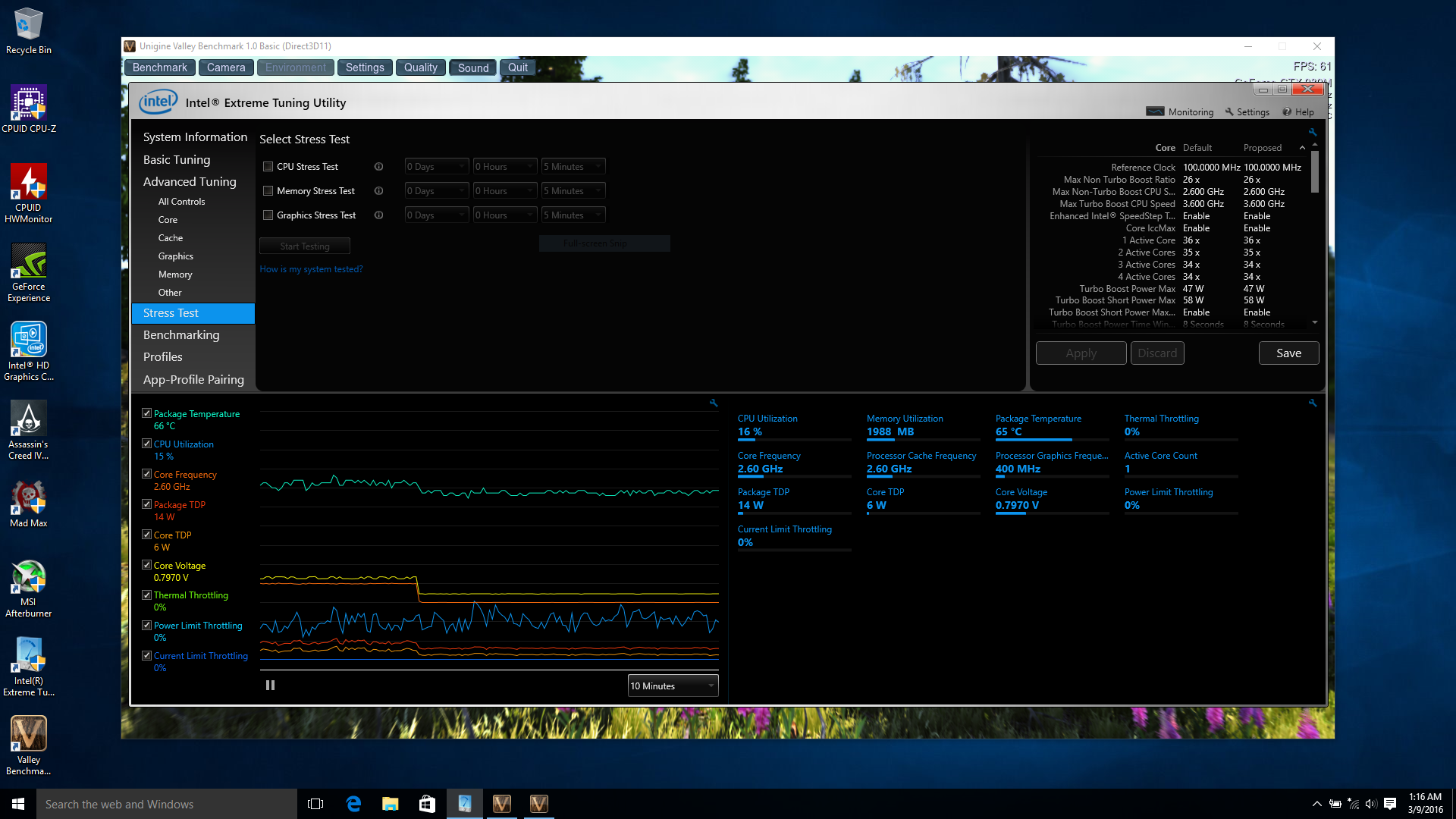
Task: Open the Assassin's Creed IV desktop icon
Action: 29,430
